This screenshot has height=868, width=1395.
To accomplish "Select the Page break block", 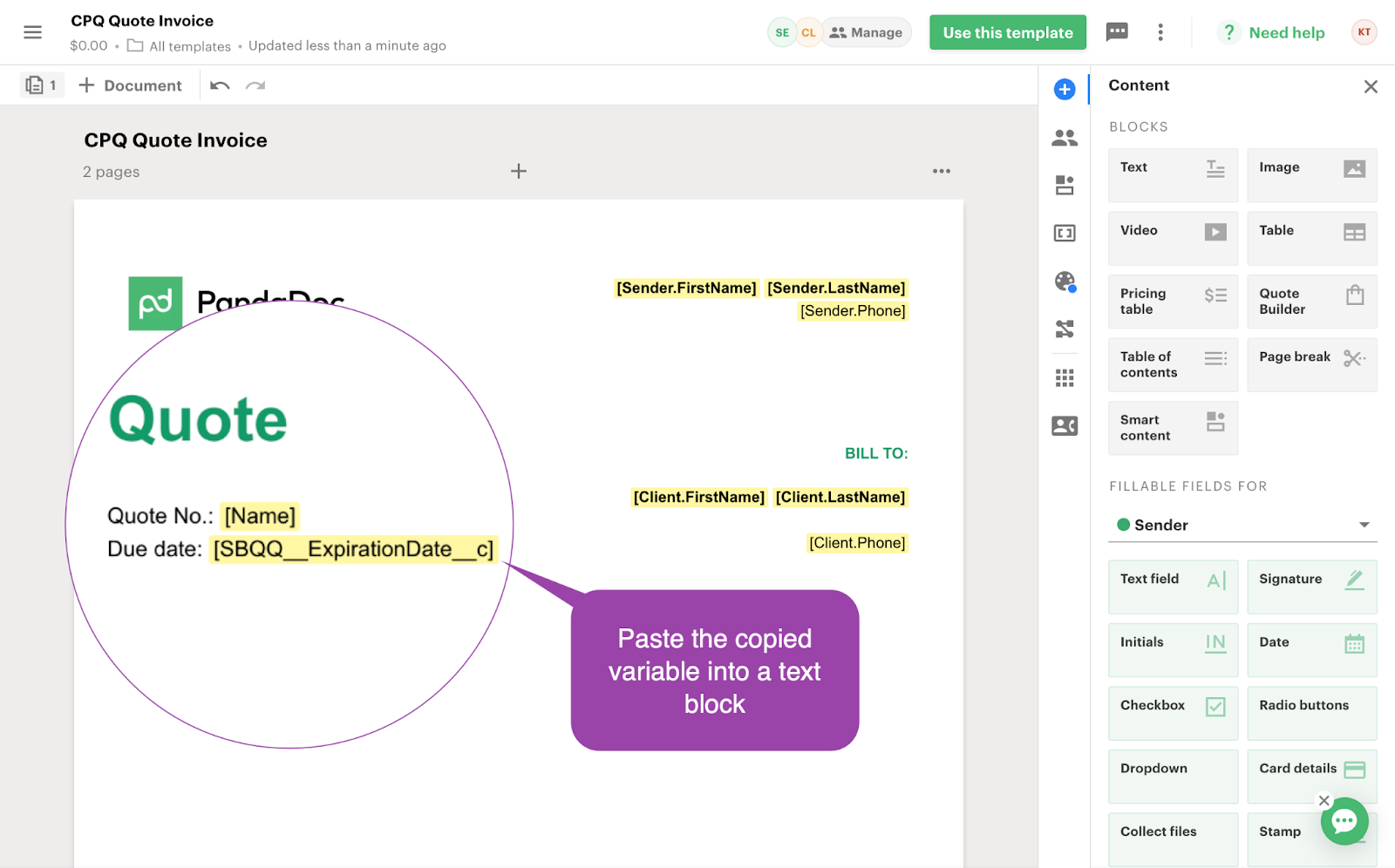I will coord(1312,364).
